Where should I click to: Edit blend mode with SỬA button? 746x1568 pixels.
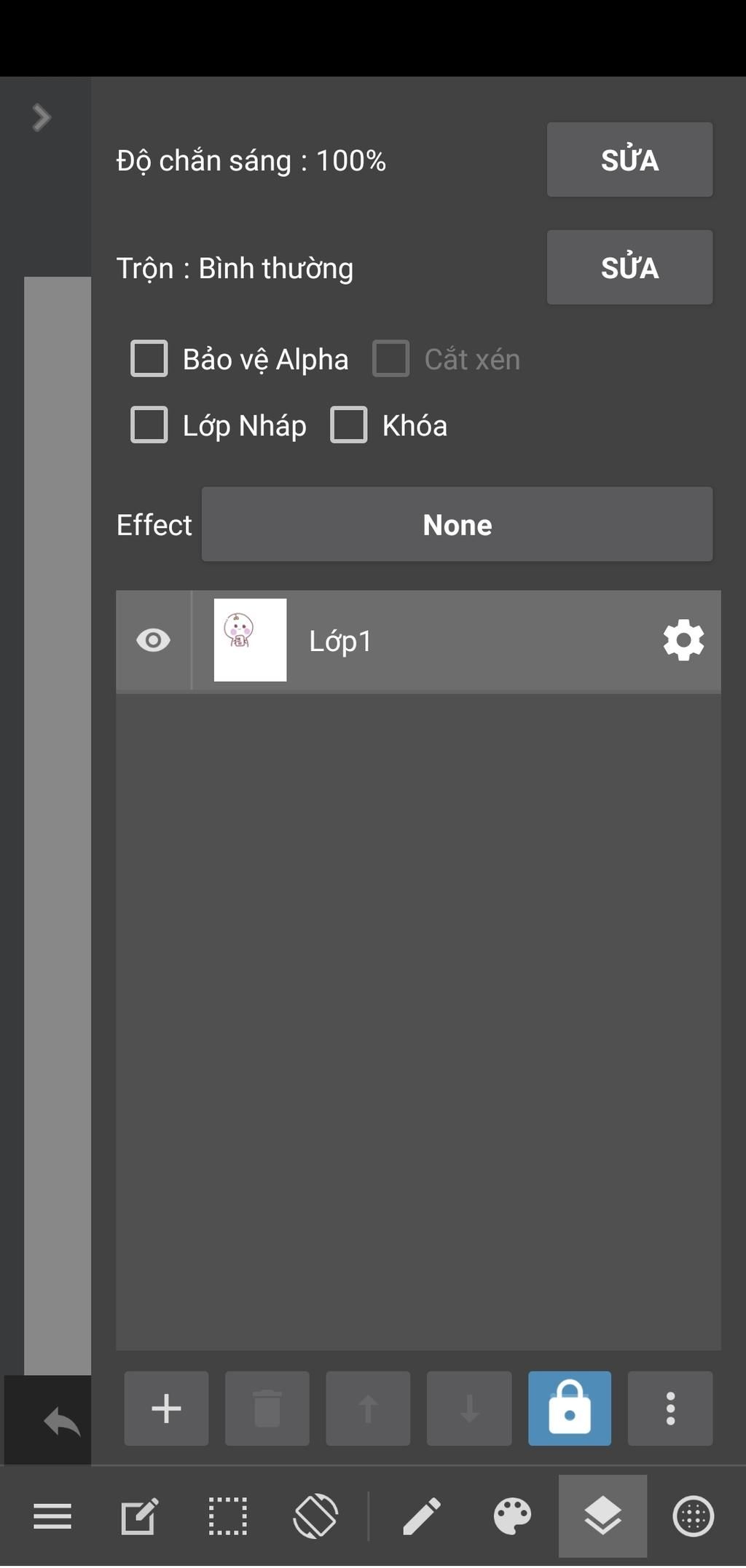629,268
